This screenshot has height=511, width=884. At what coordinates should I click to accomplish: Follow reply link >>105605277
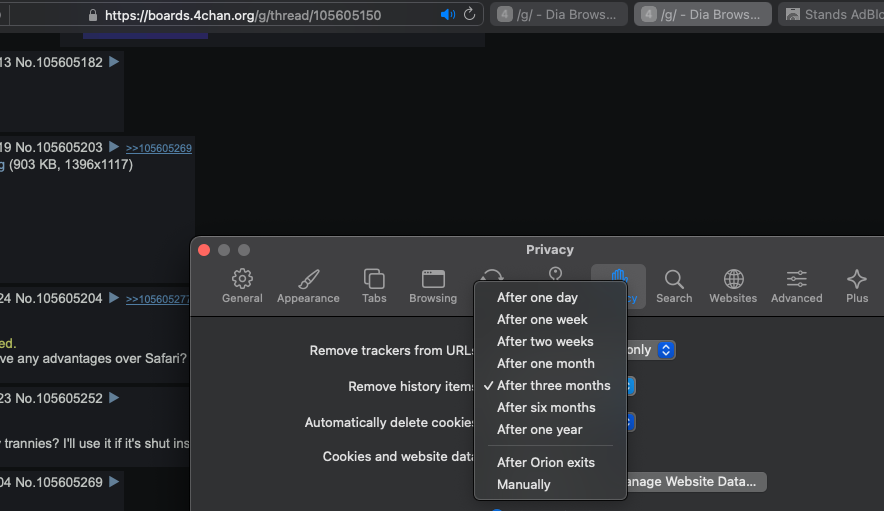(x=157, y=299)
